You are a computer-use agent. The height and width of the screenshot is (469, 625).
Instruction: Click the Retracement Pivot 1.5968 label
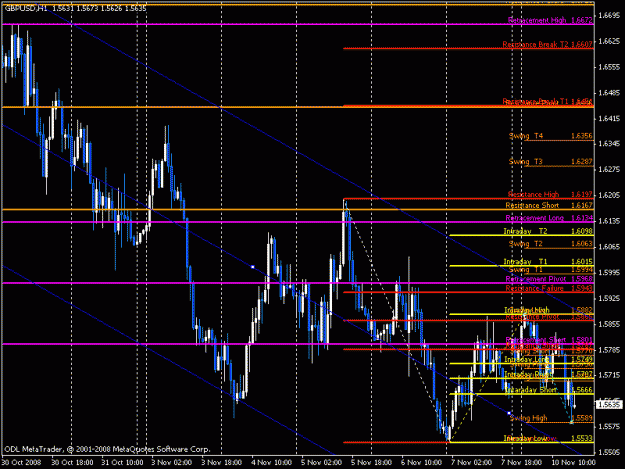point(549,279)
